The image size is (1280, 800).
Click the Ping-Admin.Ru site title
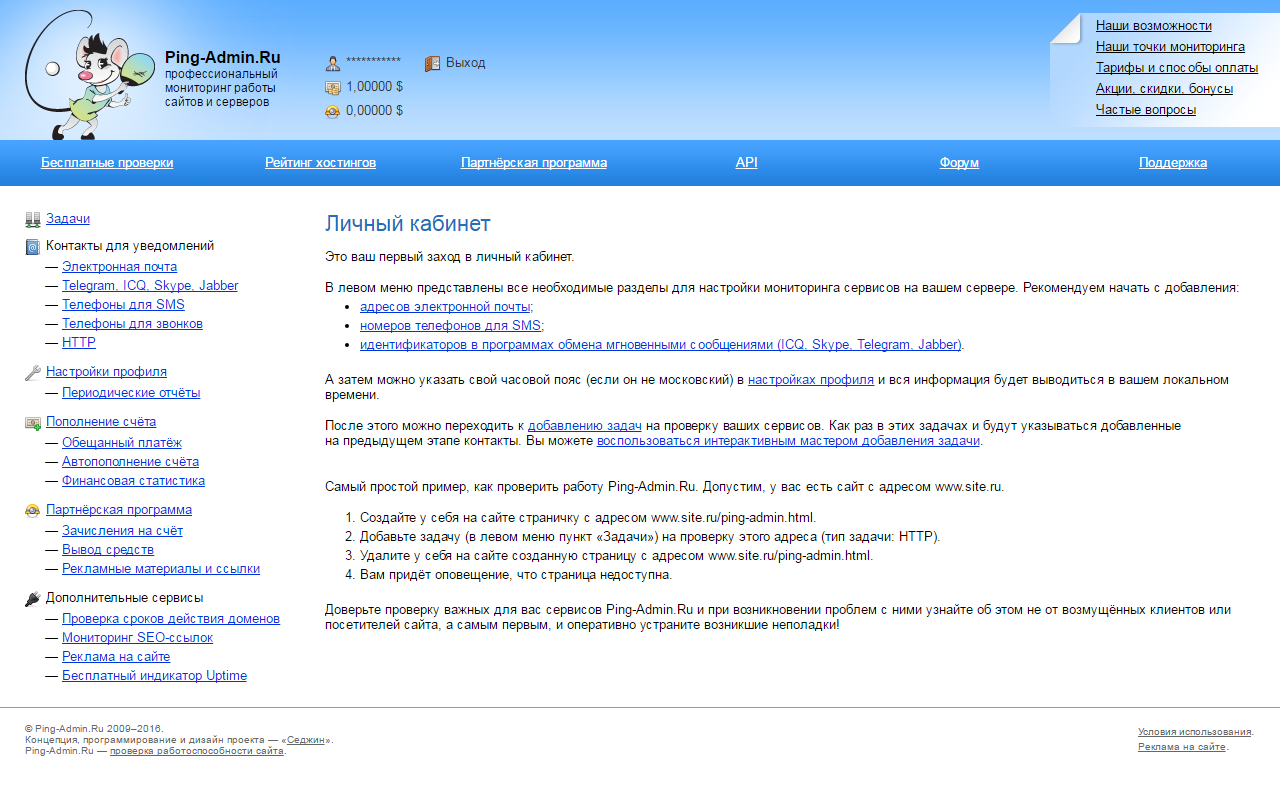(x=222, y=58)
